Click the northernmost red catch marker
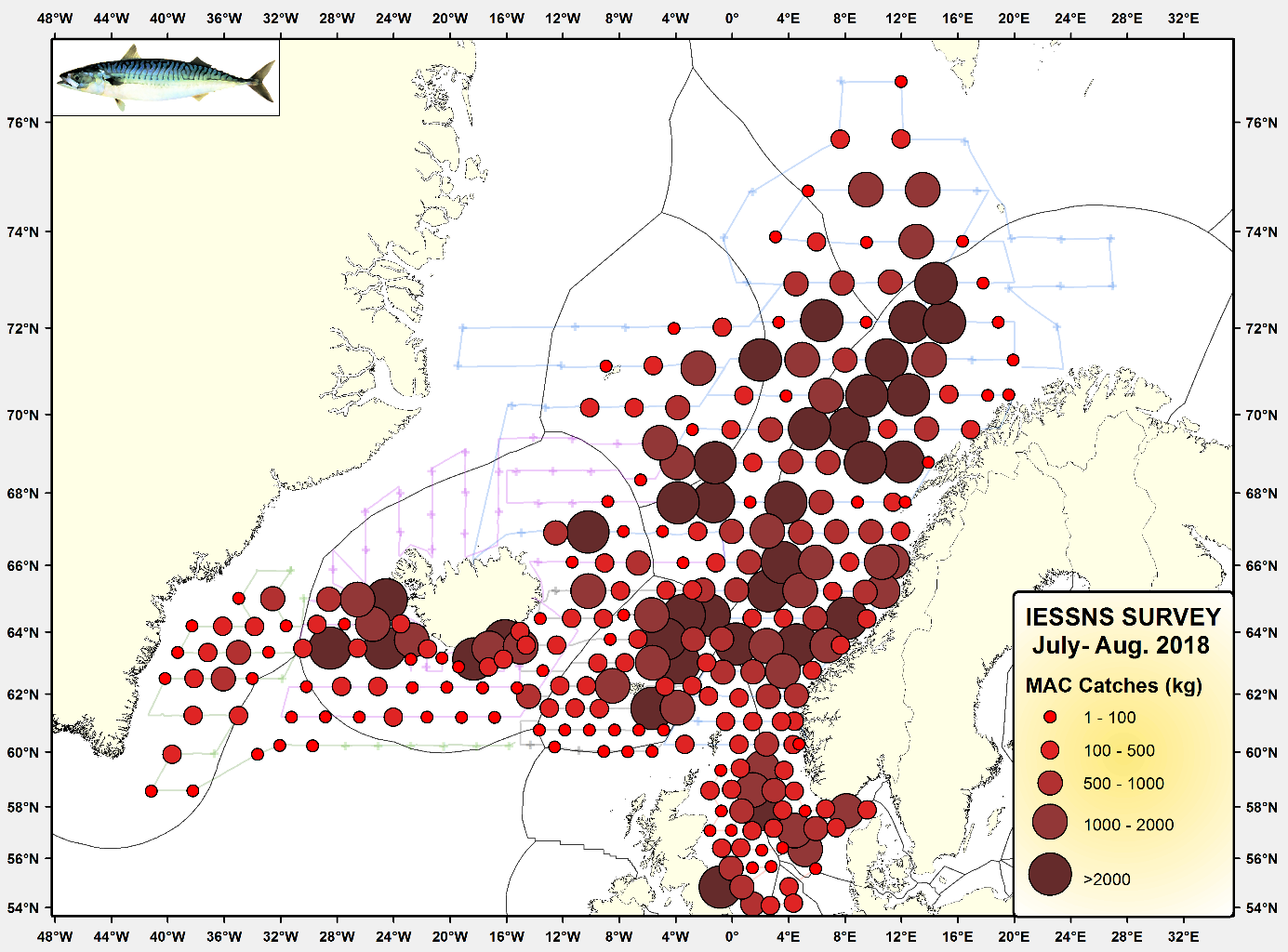Viewport: 1288px width, 952px height. (900, 82)
